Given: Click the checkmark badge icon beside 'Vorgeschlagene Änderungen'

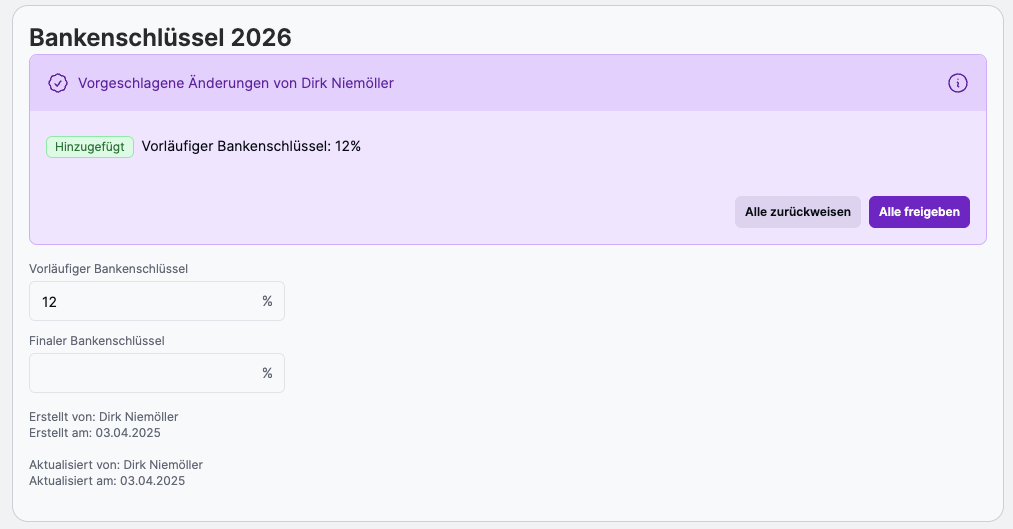Looking at the screenshot, I should click(58, 83).
